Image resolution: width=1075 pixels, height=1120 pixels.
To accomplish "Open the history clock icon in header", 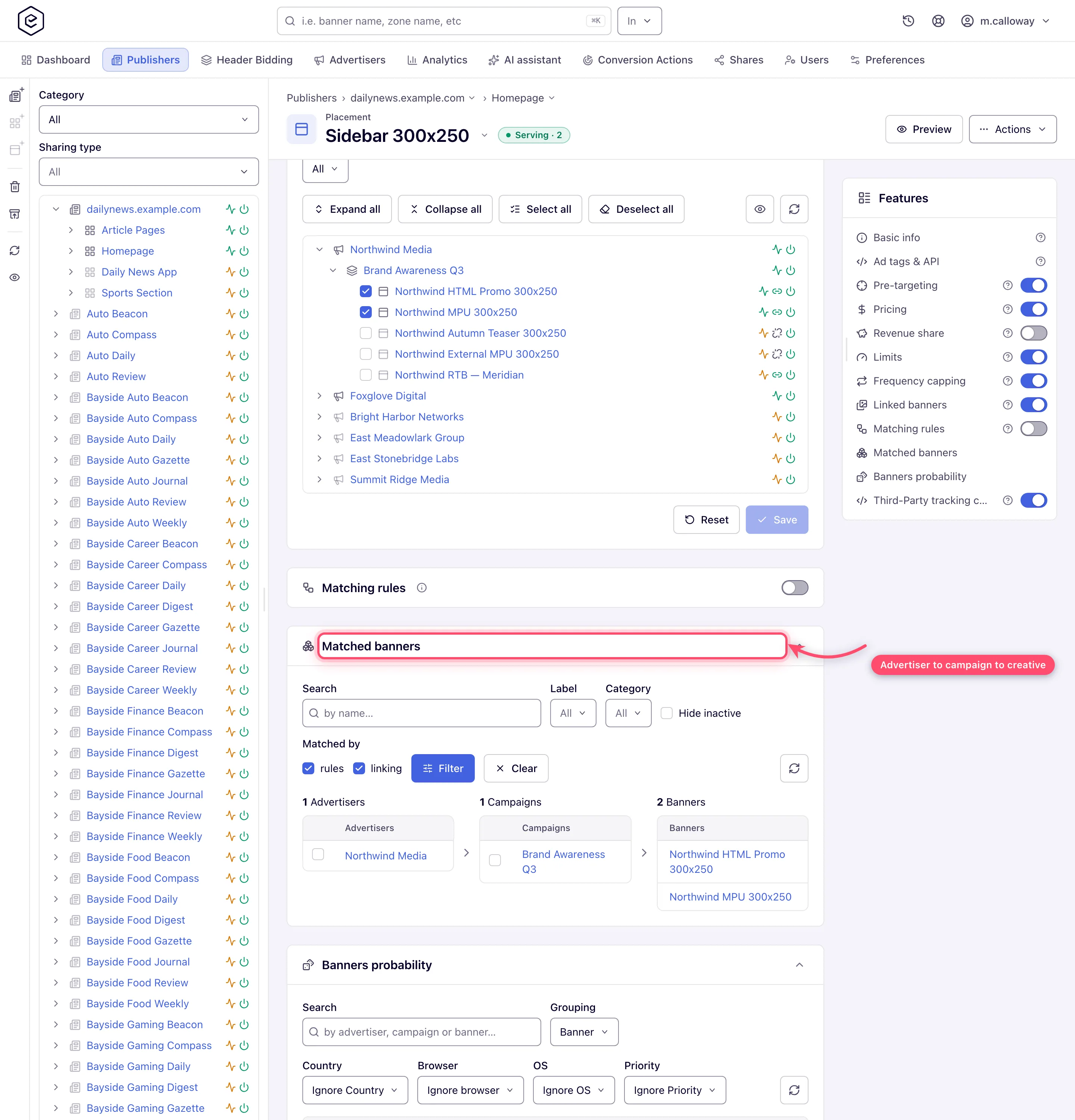I will [x=908, y=21].
